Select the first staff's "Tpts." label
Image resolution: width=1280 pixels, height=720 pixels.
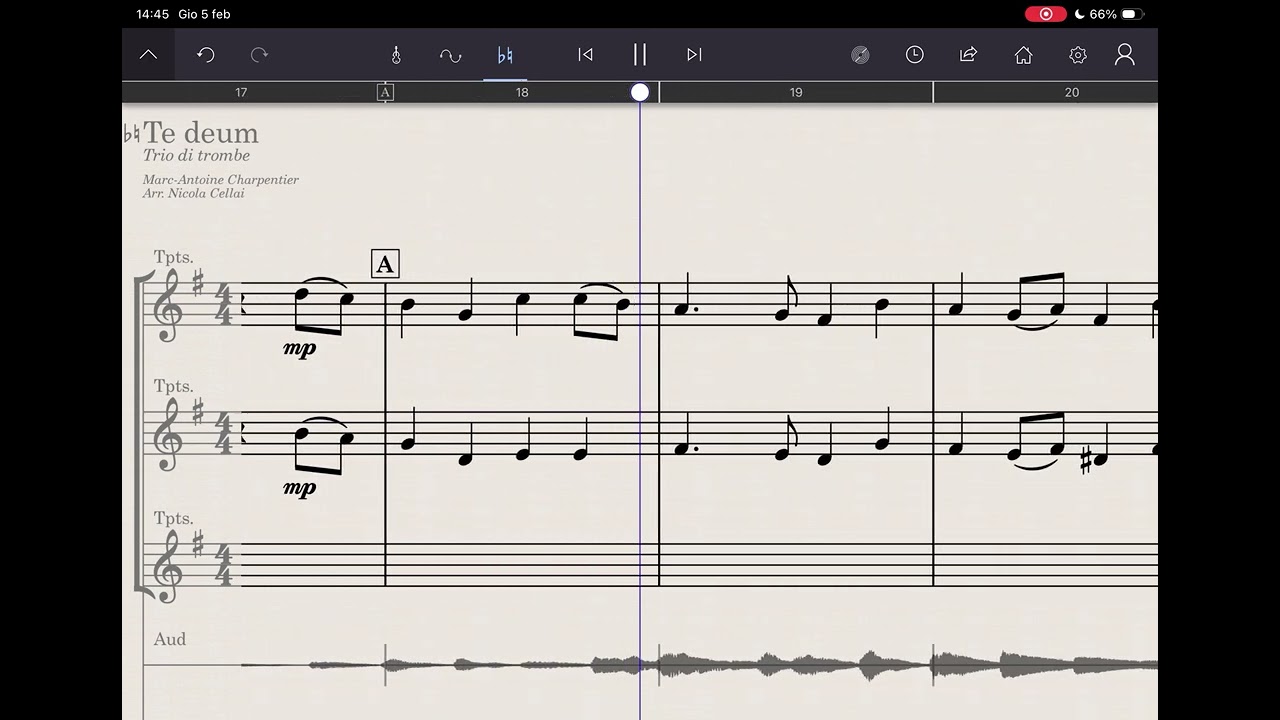pyautogui.click(x=174, y=257)
